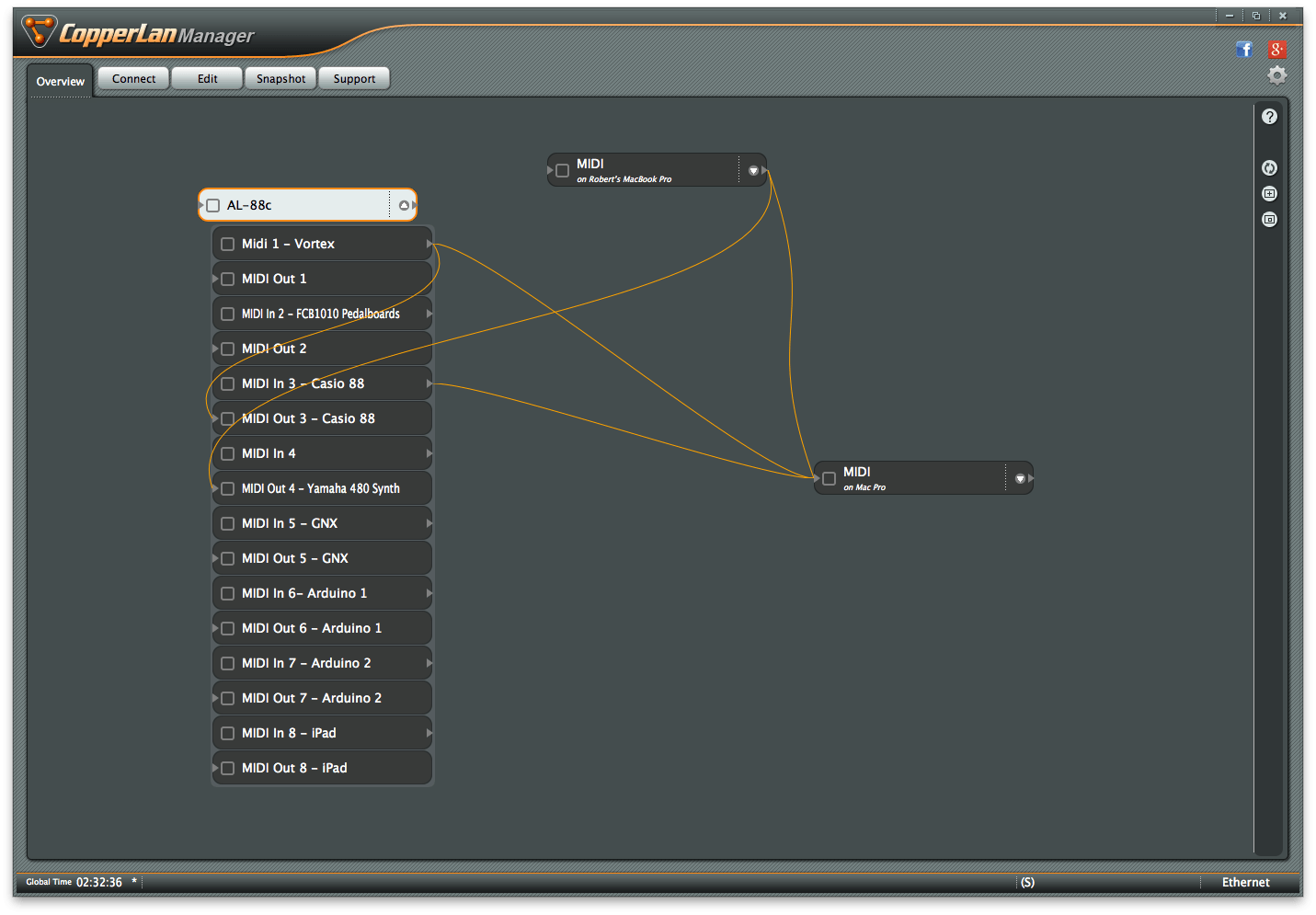Open the Google Plus link icon
This screenshot has height=915, width=1316.
click(1276, 50)
